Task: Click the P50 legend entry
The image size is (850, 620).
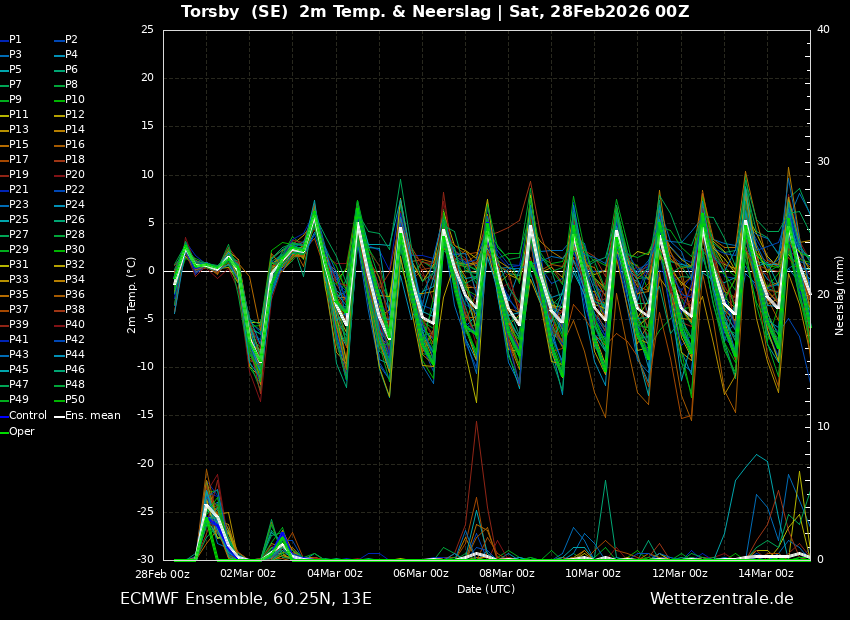Action: pos(75,401)
